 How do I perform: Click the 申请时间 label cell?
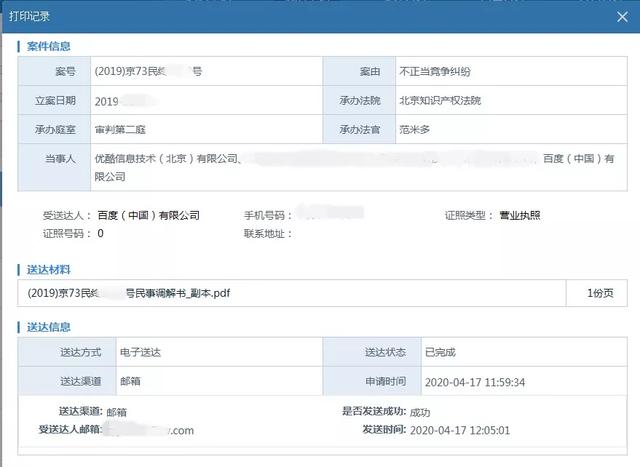pos(372,381)
